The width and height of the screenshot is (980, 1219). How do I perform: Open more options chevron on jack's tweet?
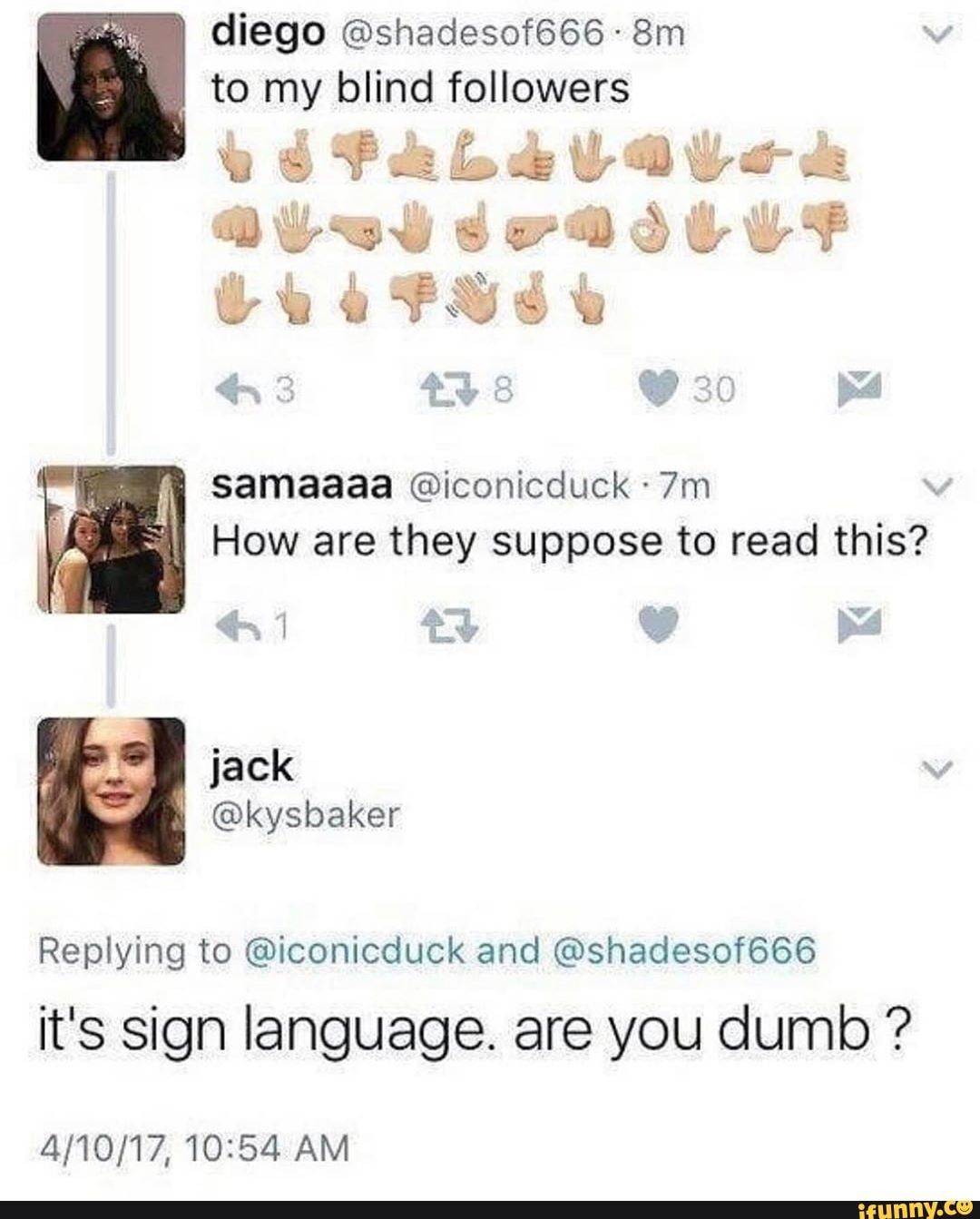click(940, 771)
